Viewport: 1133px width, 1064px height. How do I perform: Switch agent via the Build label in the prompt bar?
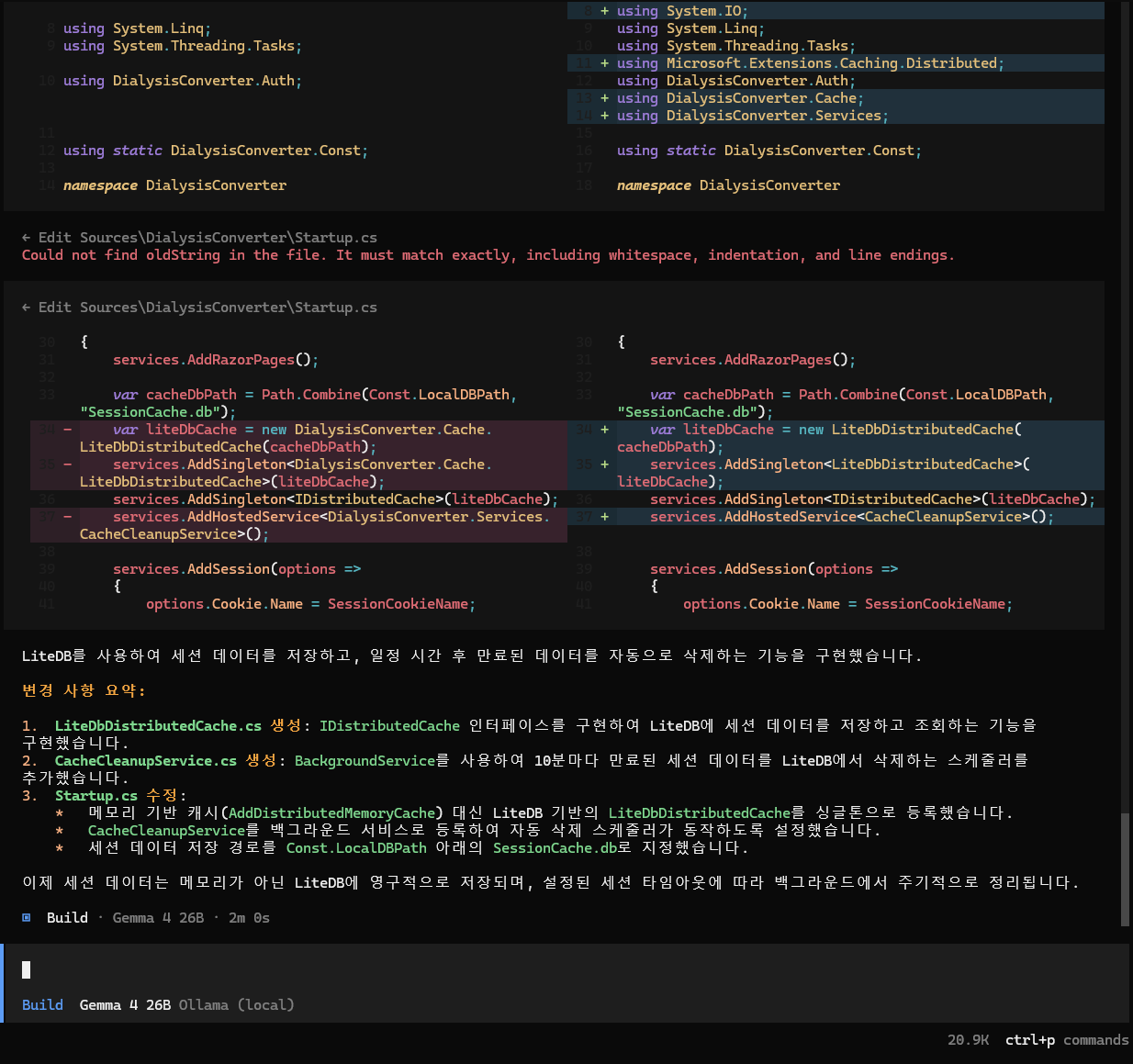pyautogui.click(x=42, y=1005)
